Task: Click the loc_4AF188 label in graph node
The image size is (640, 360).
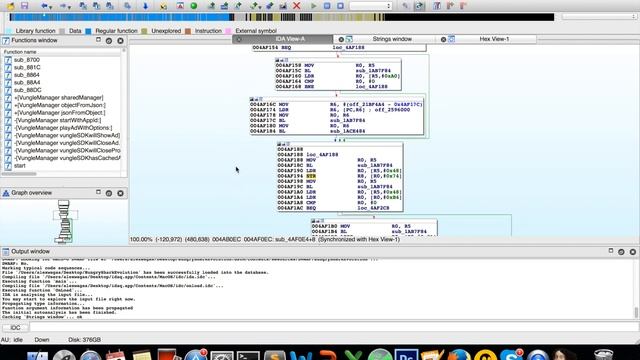Action: point(322,155)
